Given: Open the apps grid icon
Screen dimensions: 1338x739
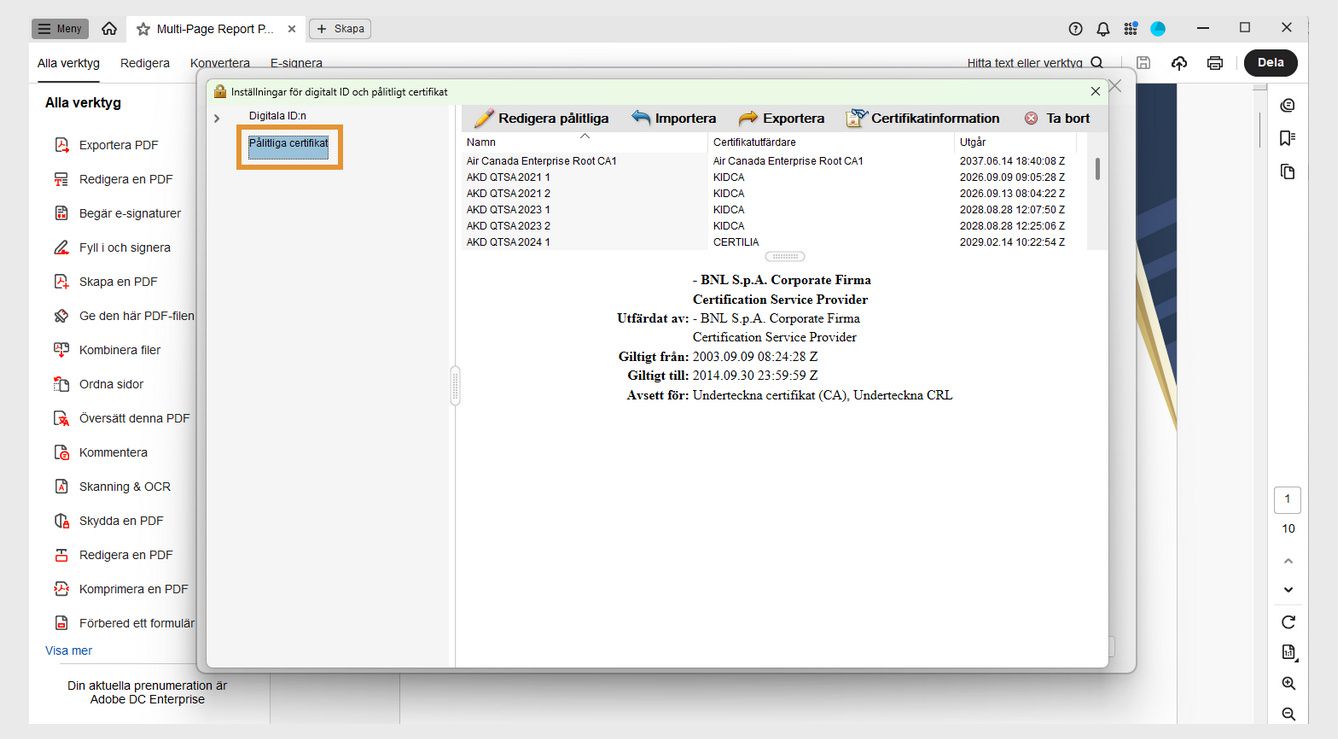Looking at the screenshot, I should [1130, 29].
